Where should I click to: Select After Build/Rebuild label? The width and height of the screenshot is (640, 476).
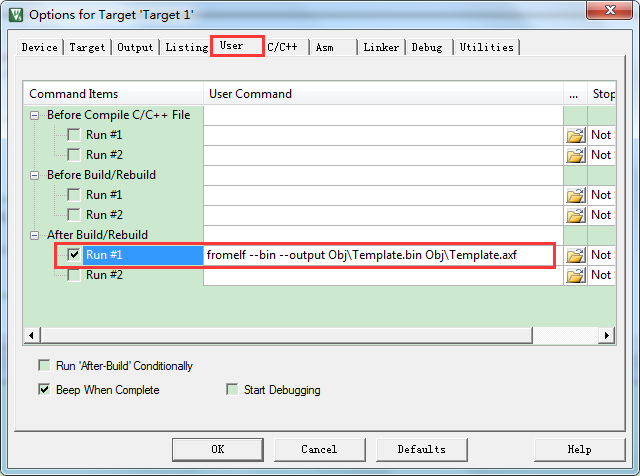[x=97, y=235]
